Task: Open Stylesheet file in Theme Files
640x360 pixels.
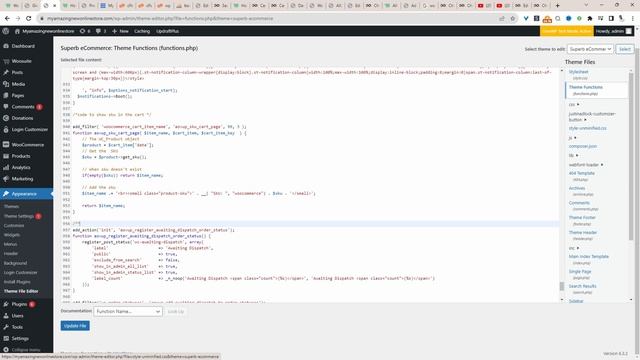Action: (x=579, y=72)
